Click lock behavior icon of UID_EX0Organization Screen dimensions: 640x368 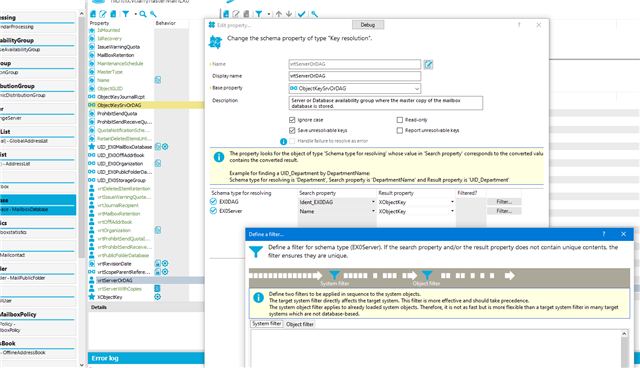tap(158, 163)
